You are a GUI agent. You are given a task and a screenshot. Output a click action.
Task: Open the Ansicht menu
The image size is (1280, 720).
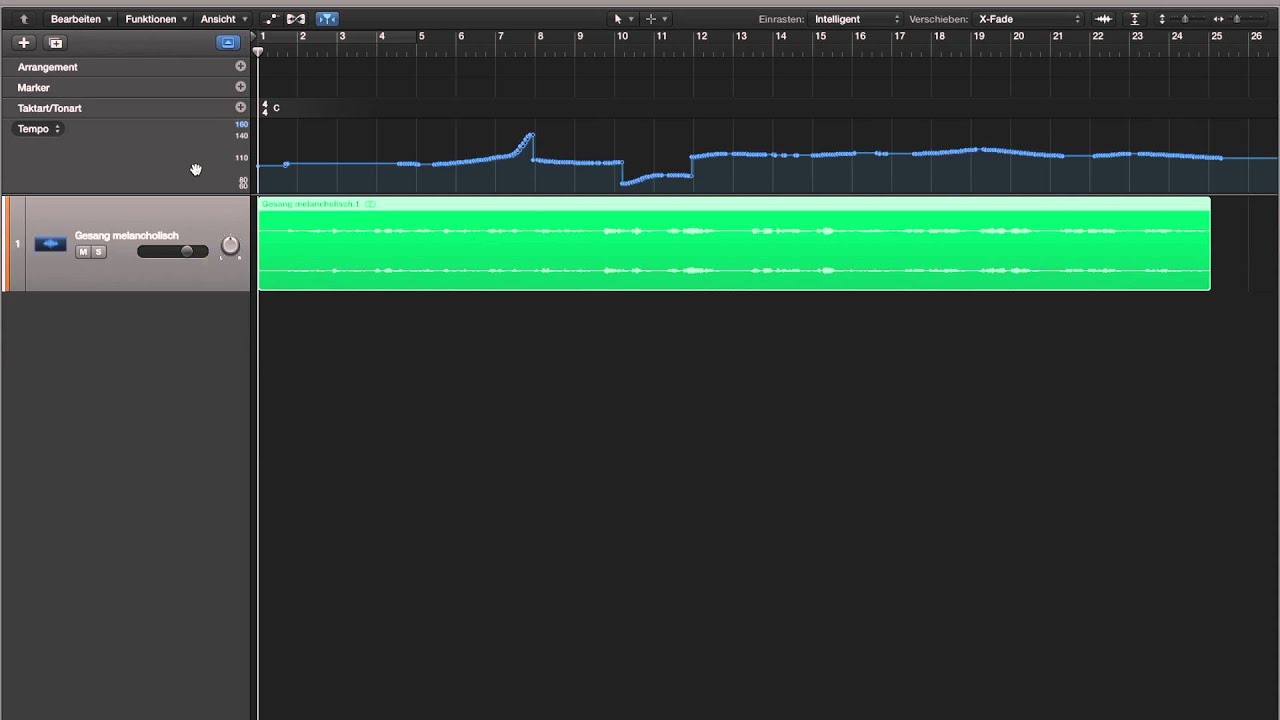223,19
